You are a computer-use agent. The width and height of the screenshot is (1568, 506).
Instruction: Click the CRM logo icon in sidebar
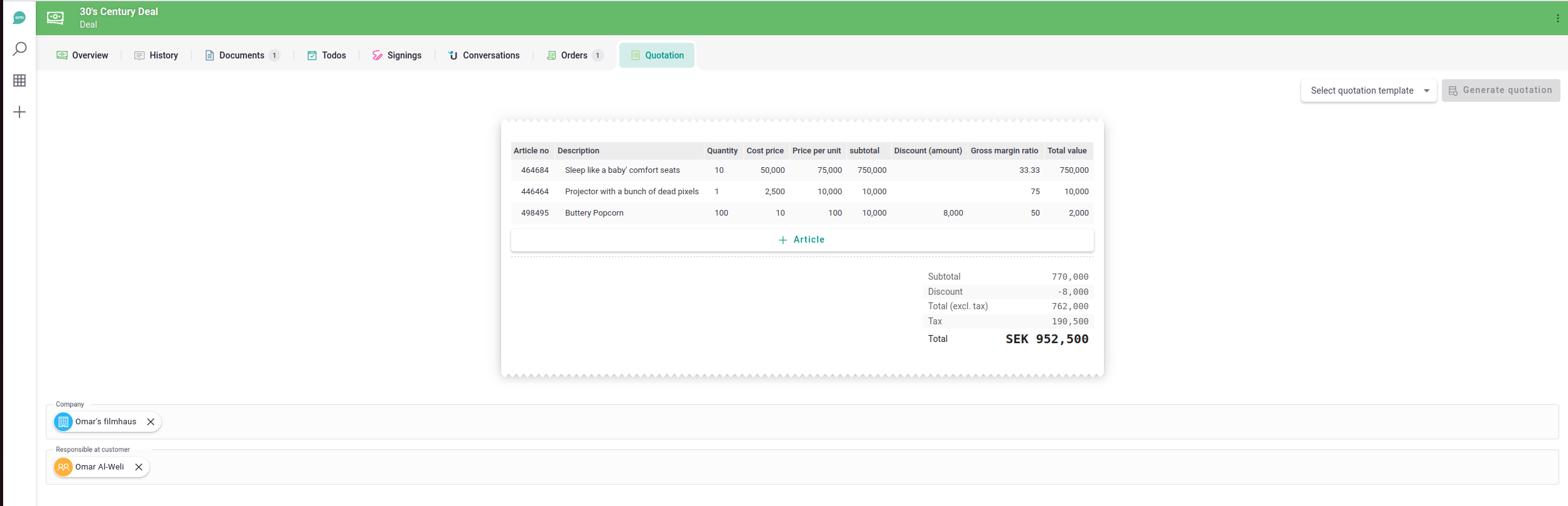click(19, 18)
